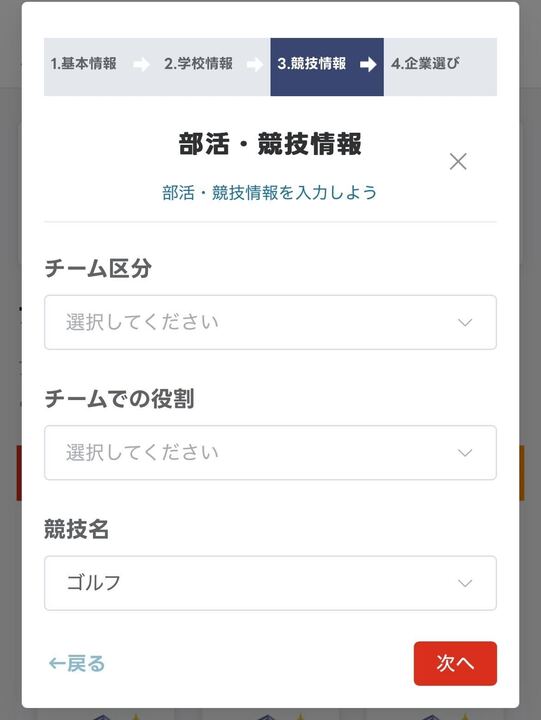Click the チーム区分 field label
541x720 pixels.
[x=98, y=268]
